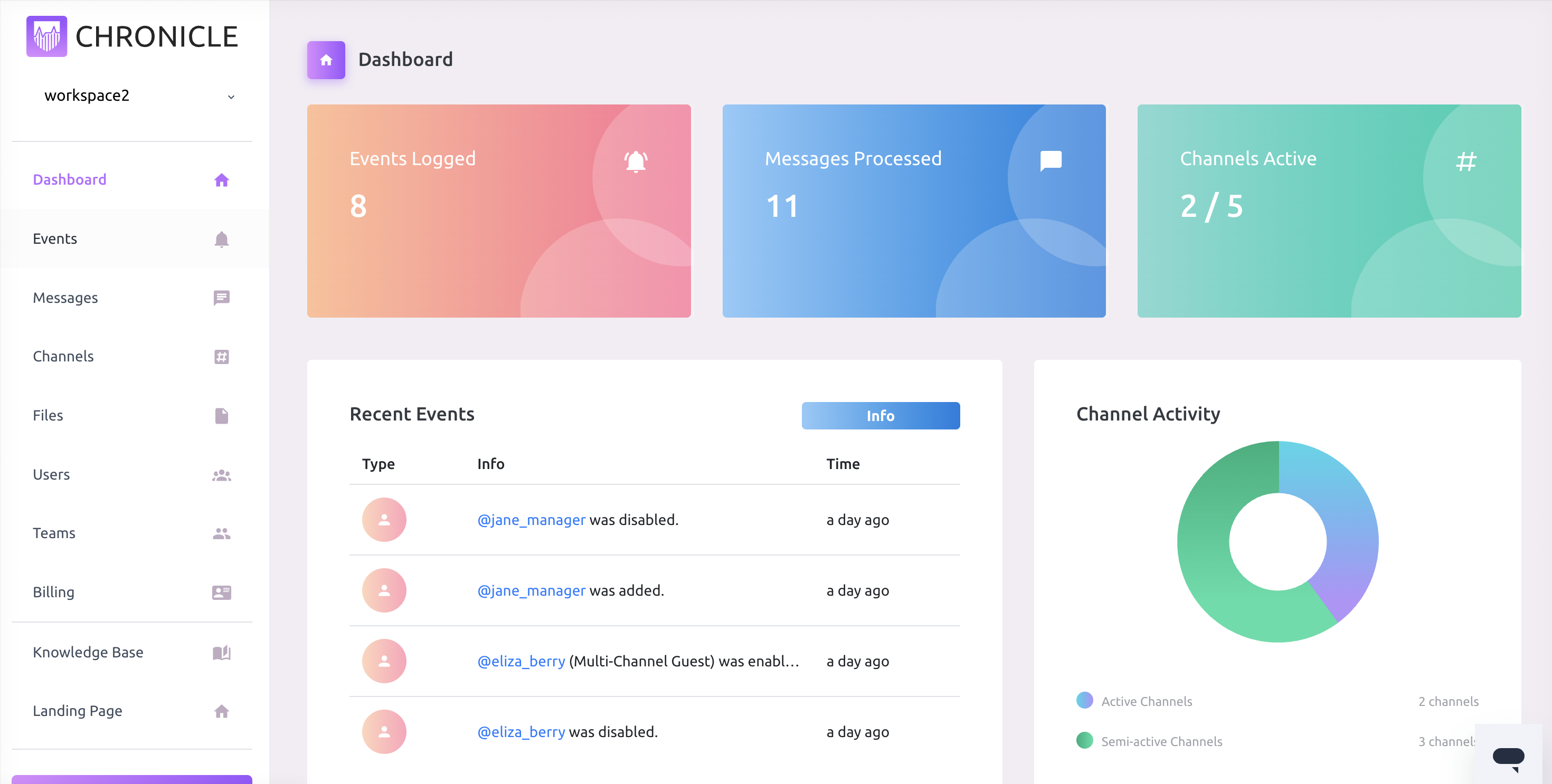Click the Files document icon in sidebar
This screenshot has width=1552, height=784.
(x=221, y=416)
